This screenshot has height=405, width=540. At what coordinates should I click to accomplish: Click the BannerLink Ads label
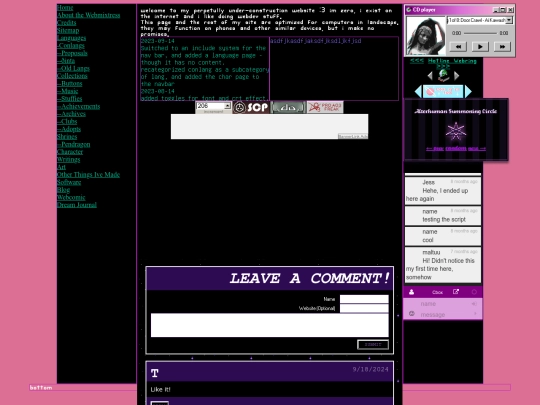pyautogui.click(x=353, y=137)
